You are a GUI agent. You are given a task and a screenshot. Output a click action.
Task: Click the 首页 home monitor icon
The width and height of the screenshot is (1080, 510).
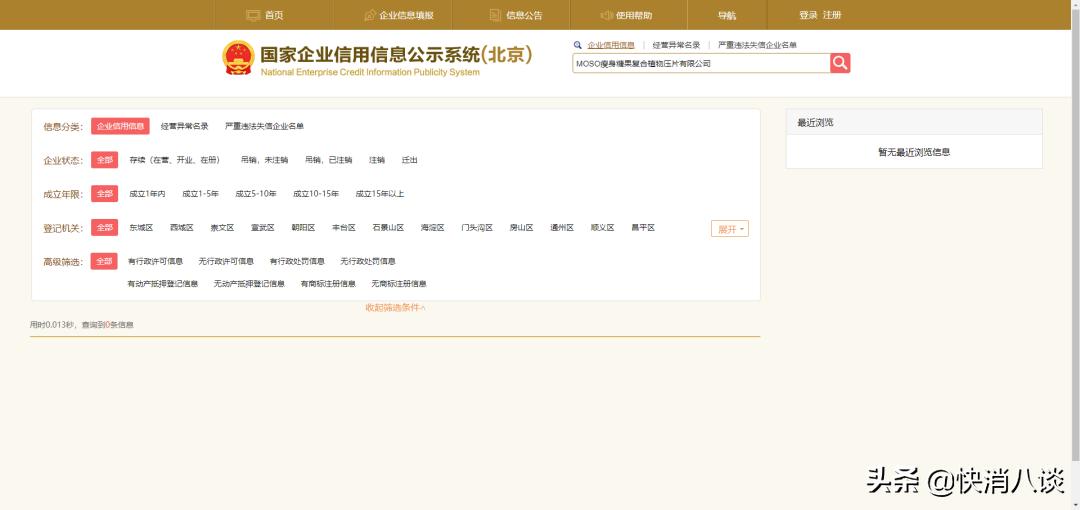pyautogui.click(x=253, y=15)
